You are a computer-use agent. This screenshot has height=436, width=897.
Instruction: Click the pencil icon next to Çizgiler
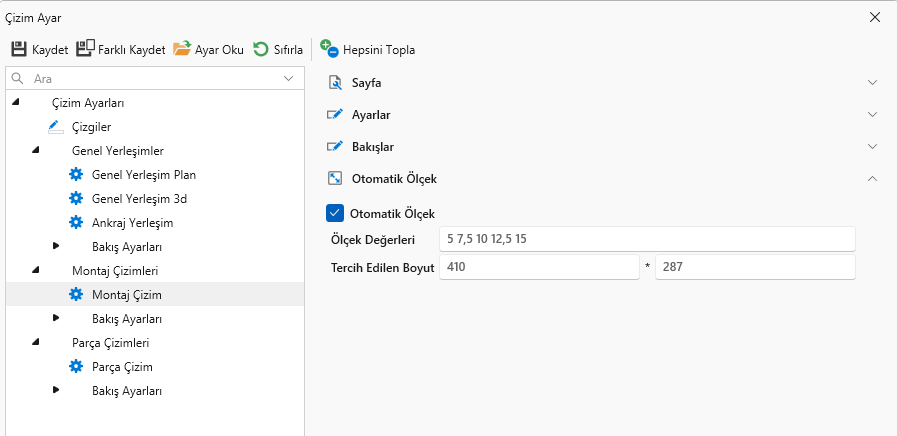point(55,127)
